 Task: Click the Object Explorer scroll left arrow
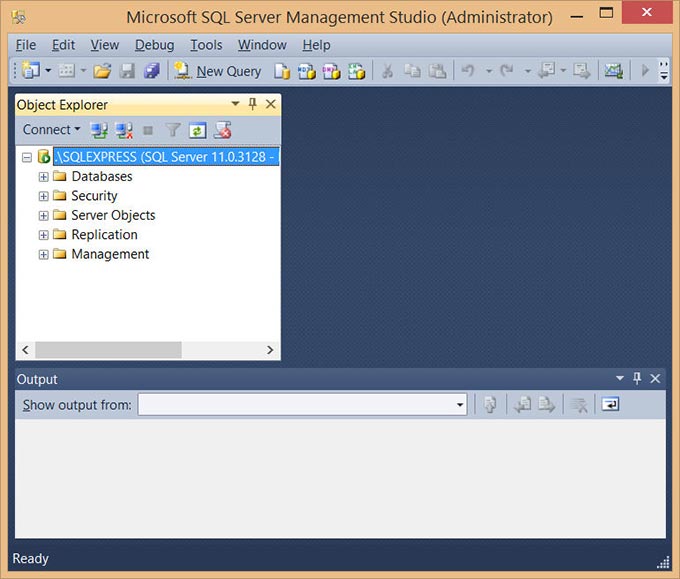25,350
